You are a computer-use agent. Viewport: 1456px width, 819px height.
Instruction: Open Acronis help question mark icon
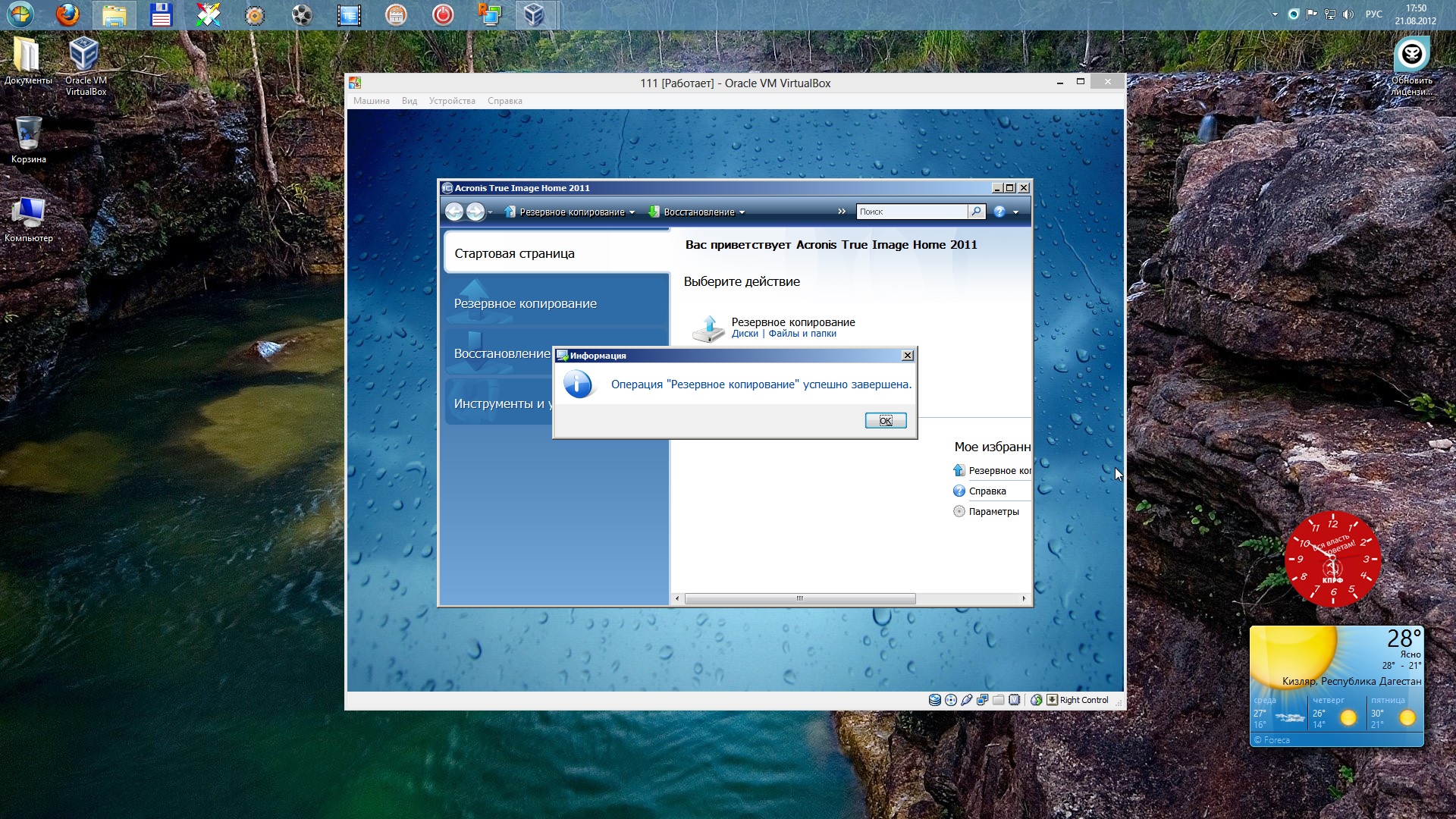[x=999, y=212]
